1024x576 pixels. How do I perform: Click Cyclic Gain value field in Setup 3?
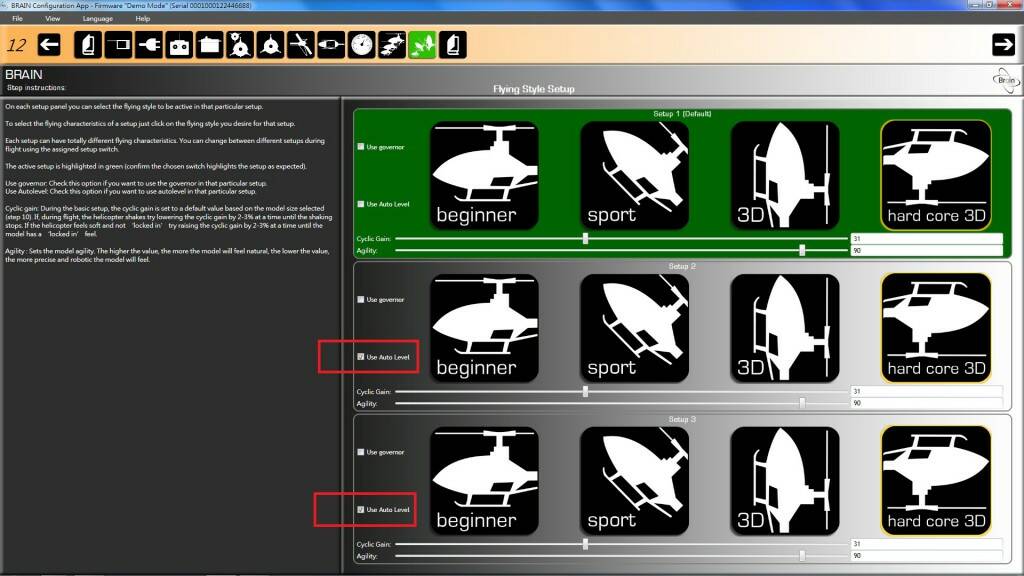tap(926, 543)
